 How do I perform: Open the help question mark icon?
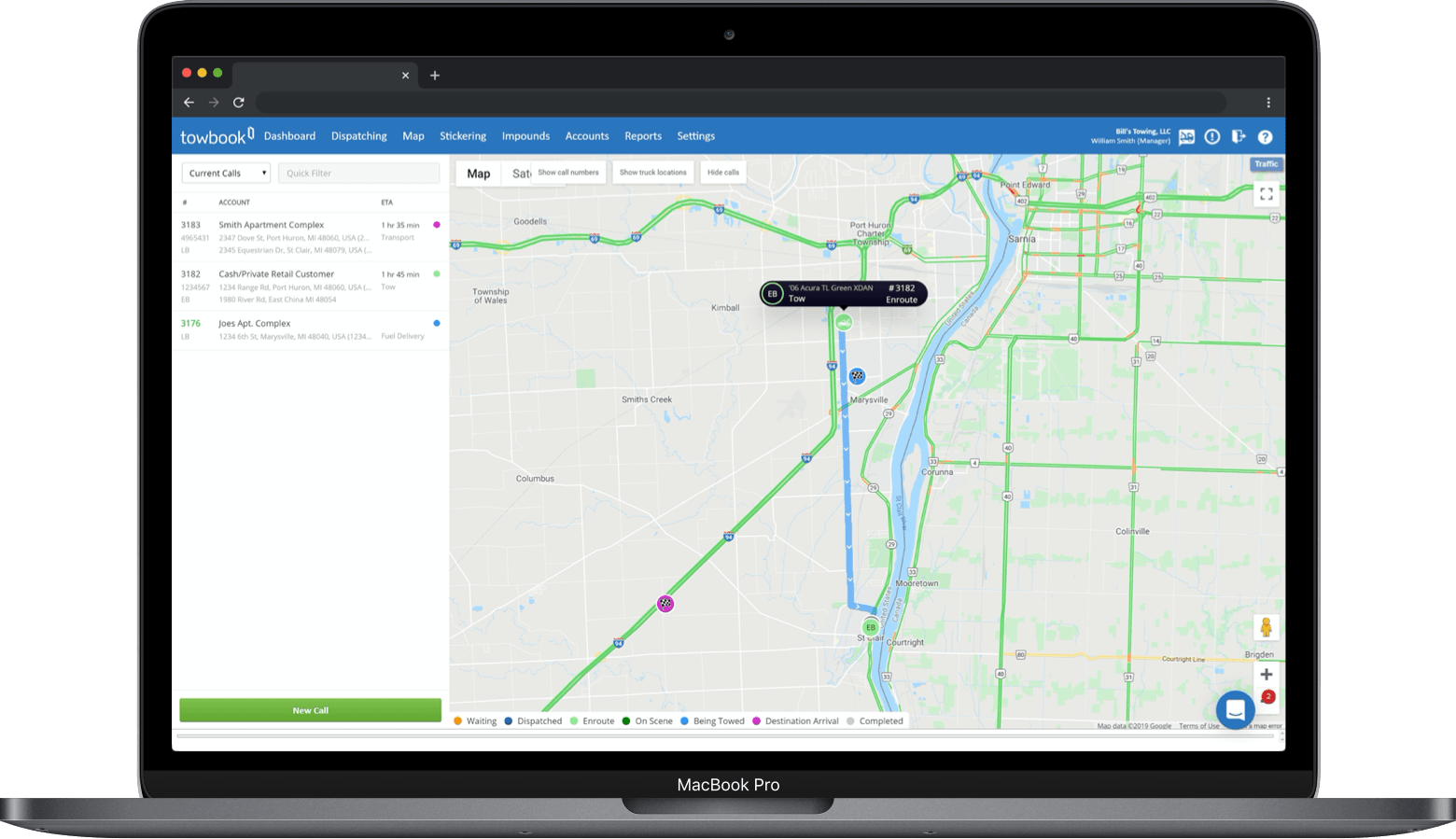coord(1265,137)
